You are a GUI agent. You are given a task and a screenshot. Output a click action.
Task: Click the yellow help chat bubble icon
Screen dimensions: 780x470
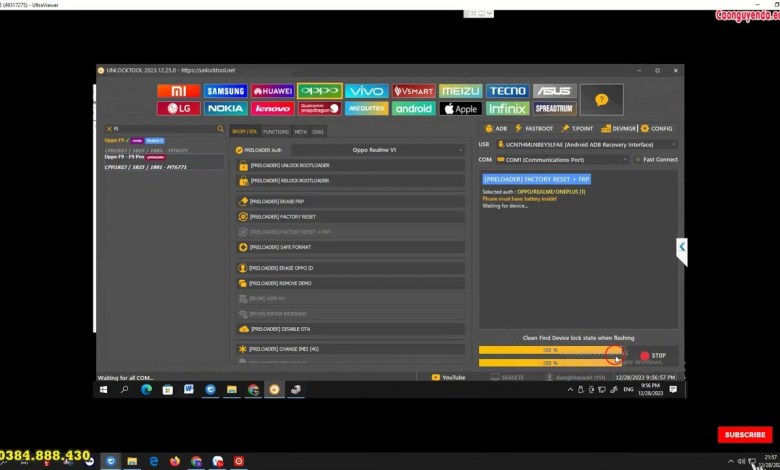(x=601, y=100)
